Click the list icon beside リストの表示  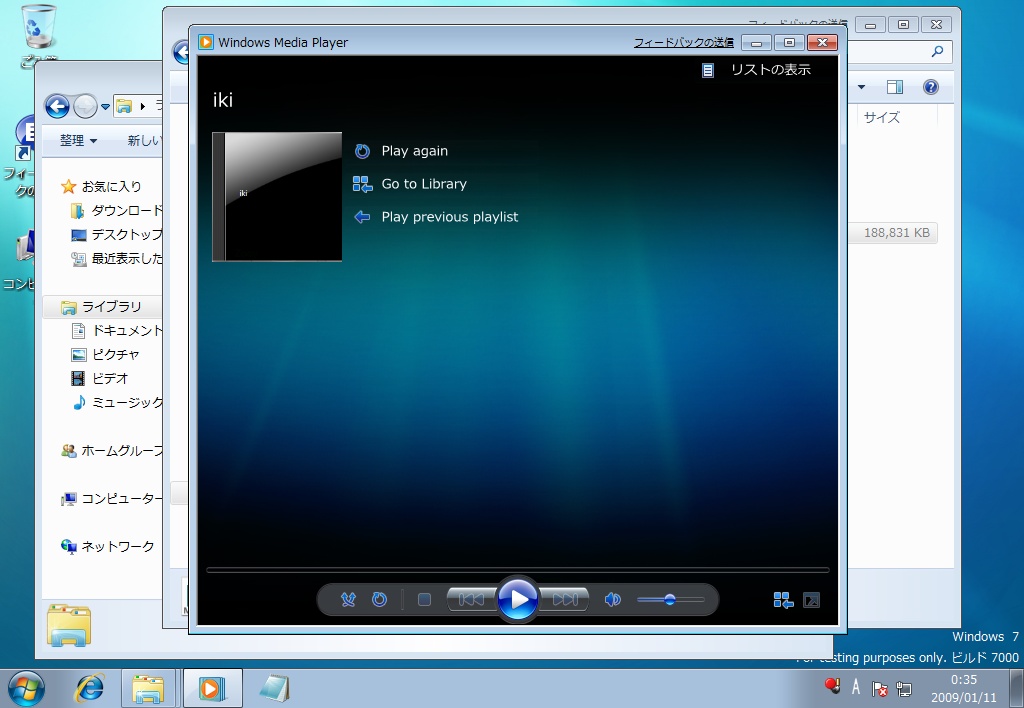708,71
